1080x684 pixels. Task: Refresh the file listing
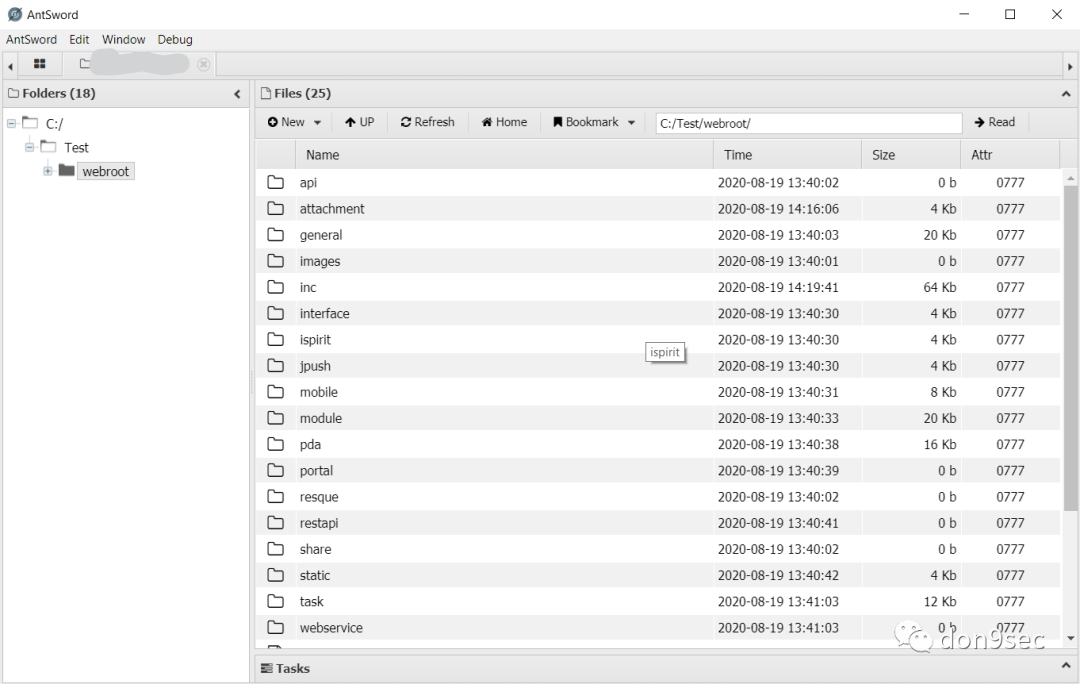(428, 122)
